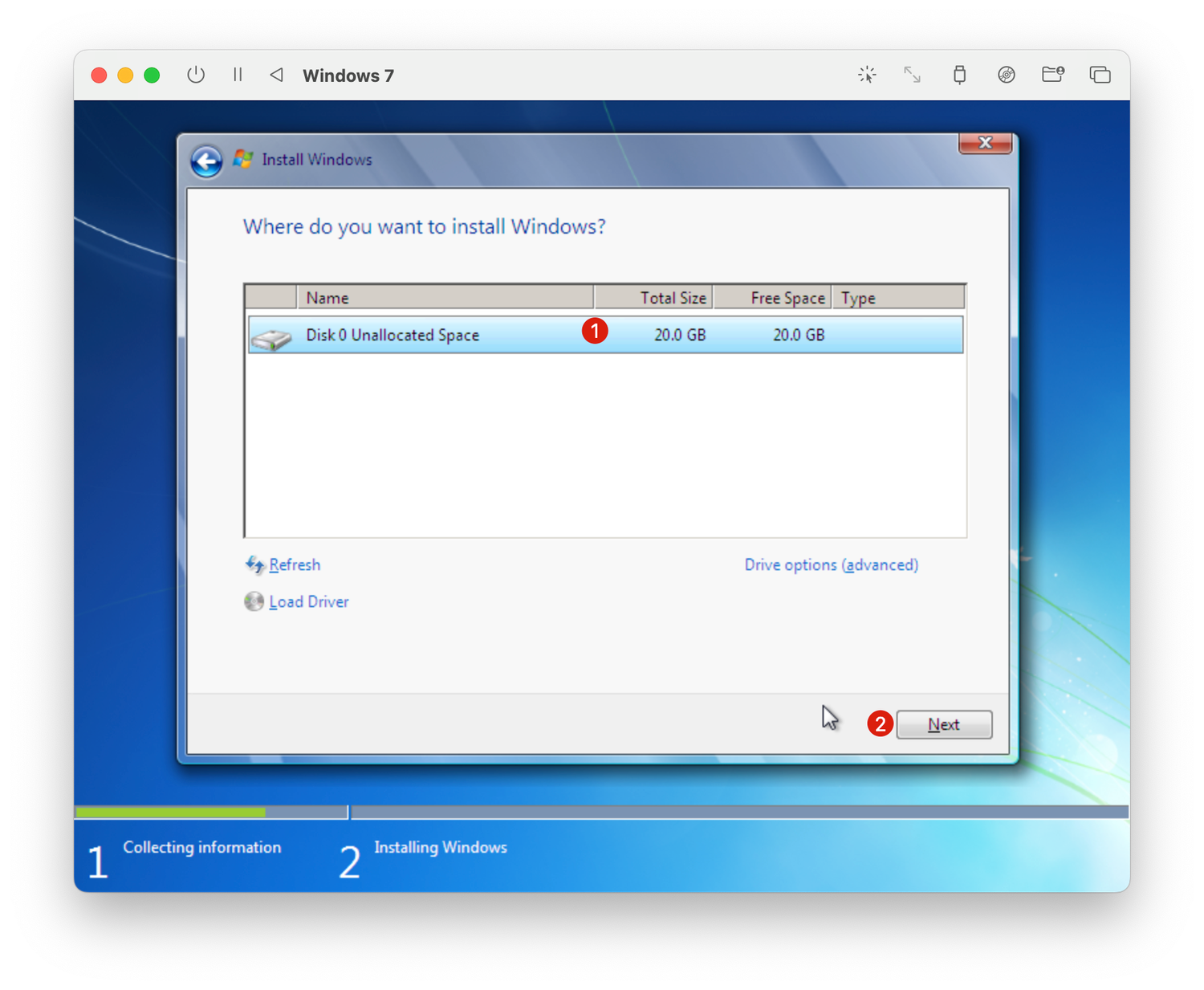Click the Refresh link
Screen dimensions: 1204x990
coord(295,564)
